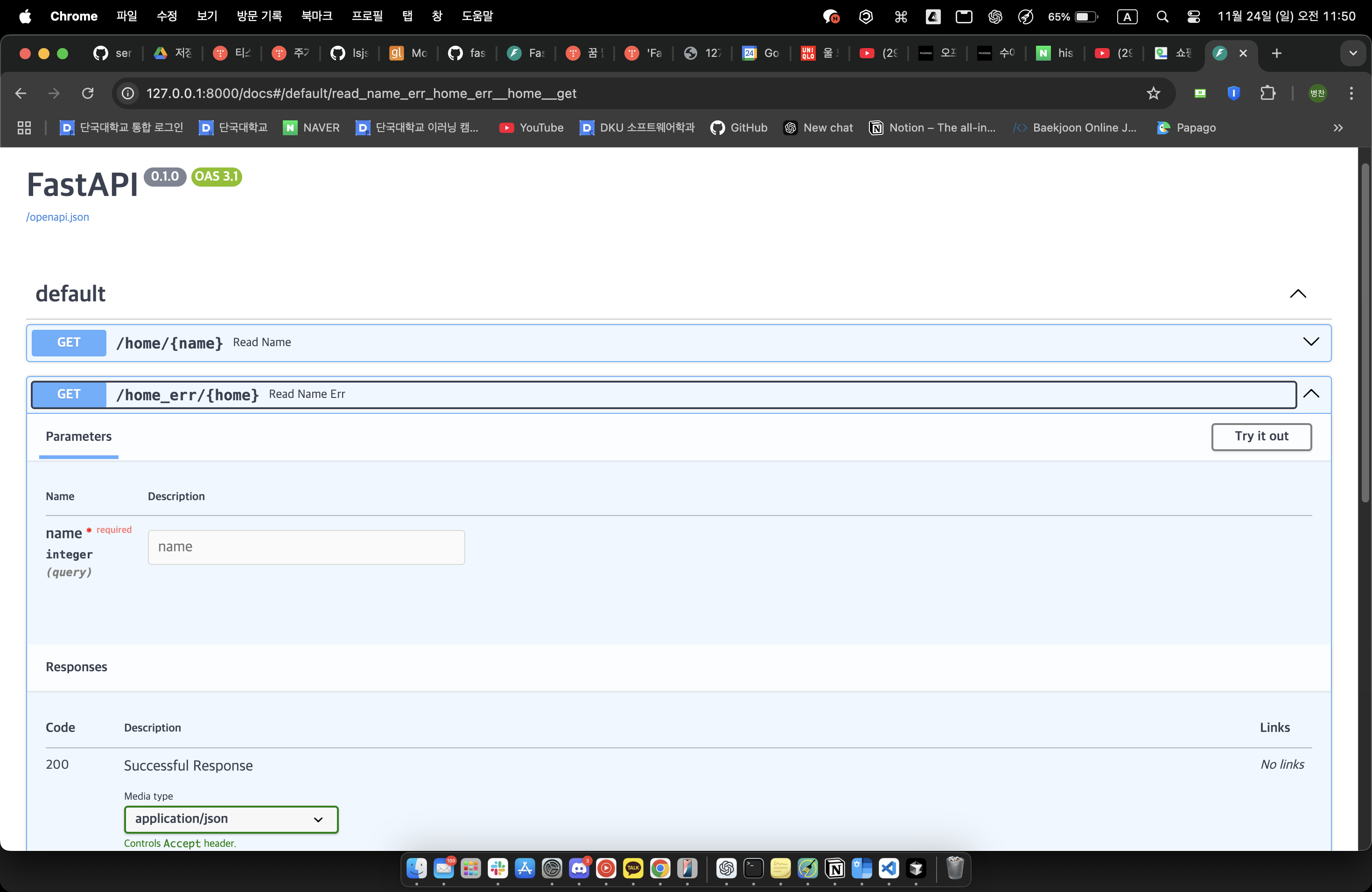Open the new tab plus button
This screenshot has width=1372, height=892.
[x=1276, y=54]
